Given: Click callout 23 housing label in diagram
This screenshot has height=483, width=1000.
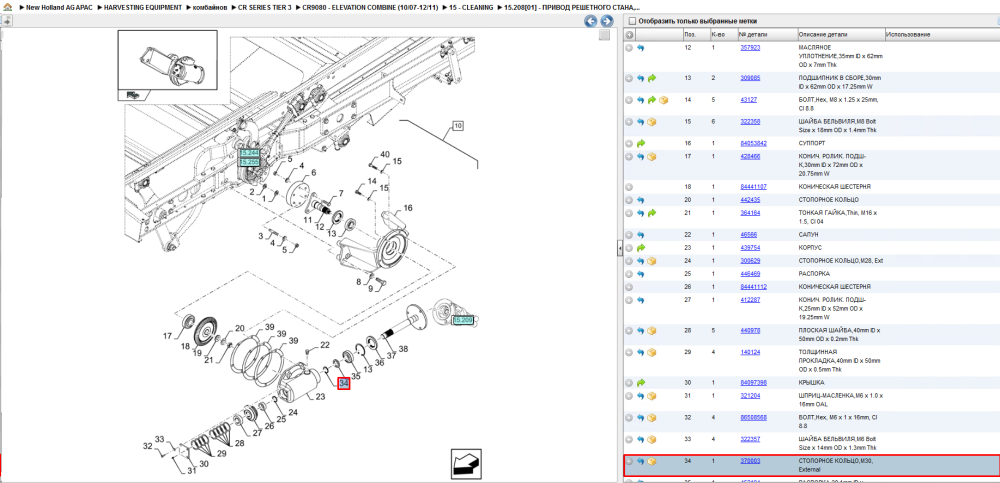Looking at the screenshot, I should (x=320, y=397).
